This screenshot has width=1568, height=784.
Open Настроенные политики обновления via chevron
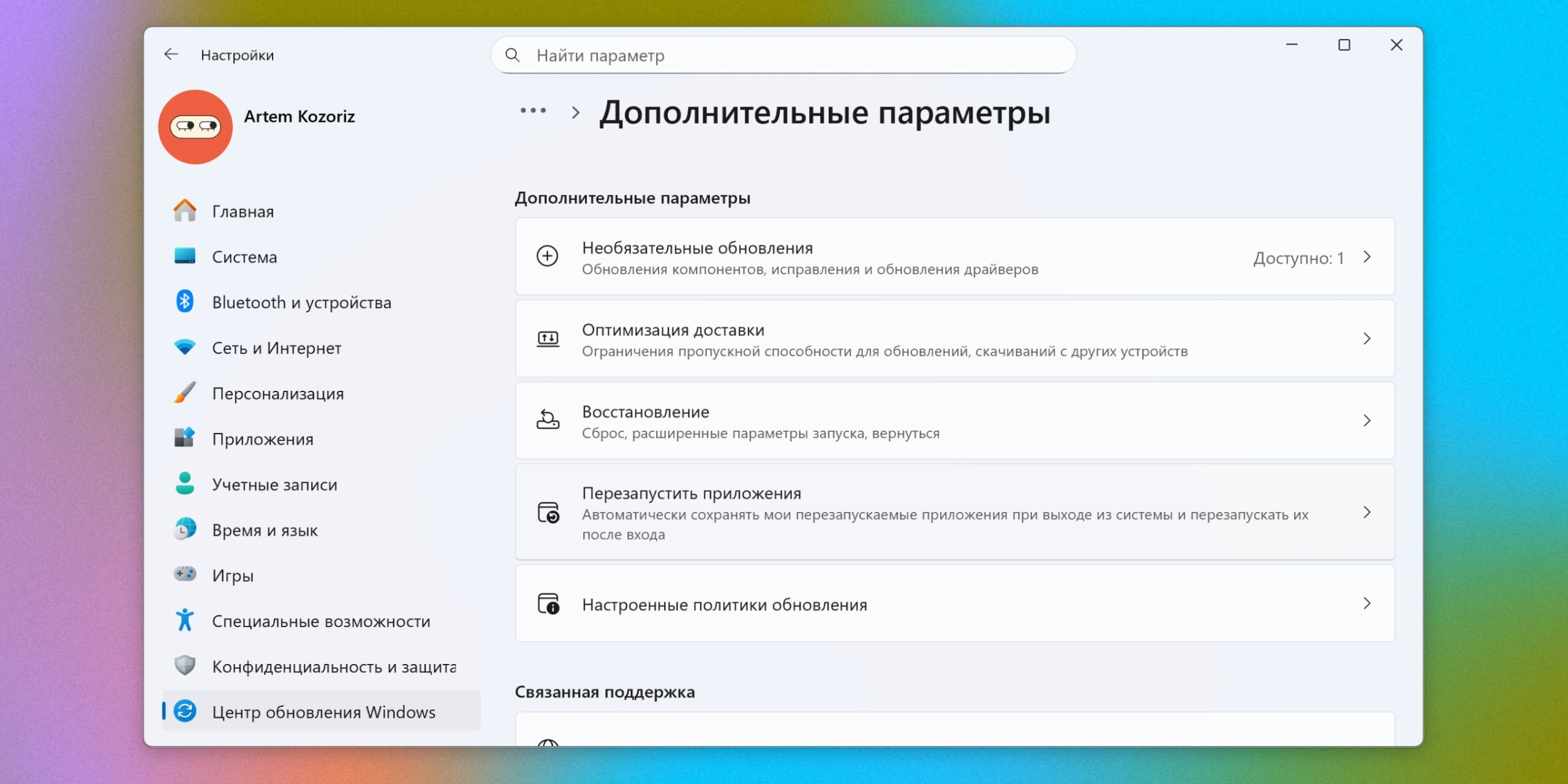coord(1368,603)
